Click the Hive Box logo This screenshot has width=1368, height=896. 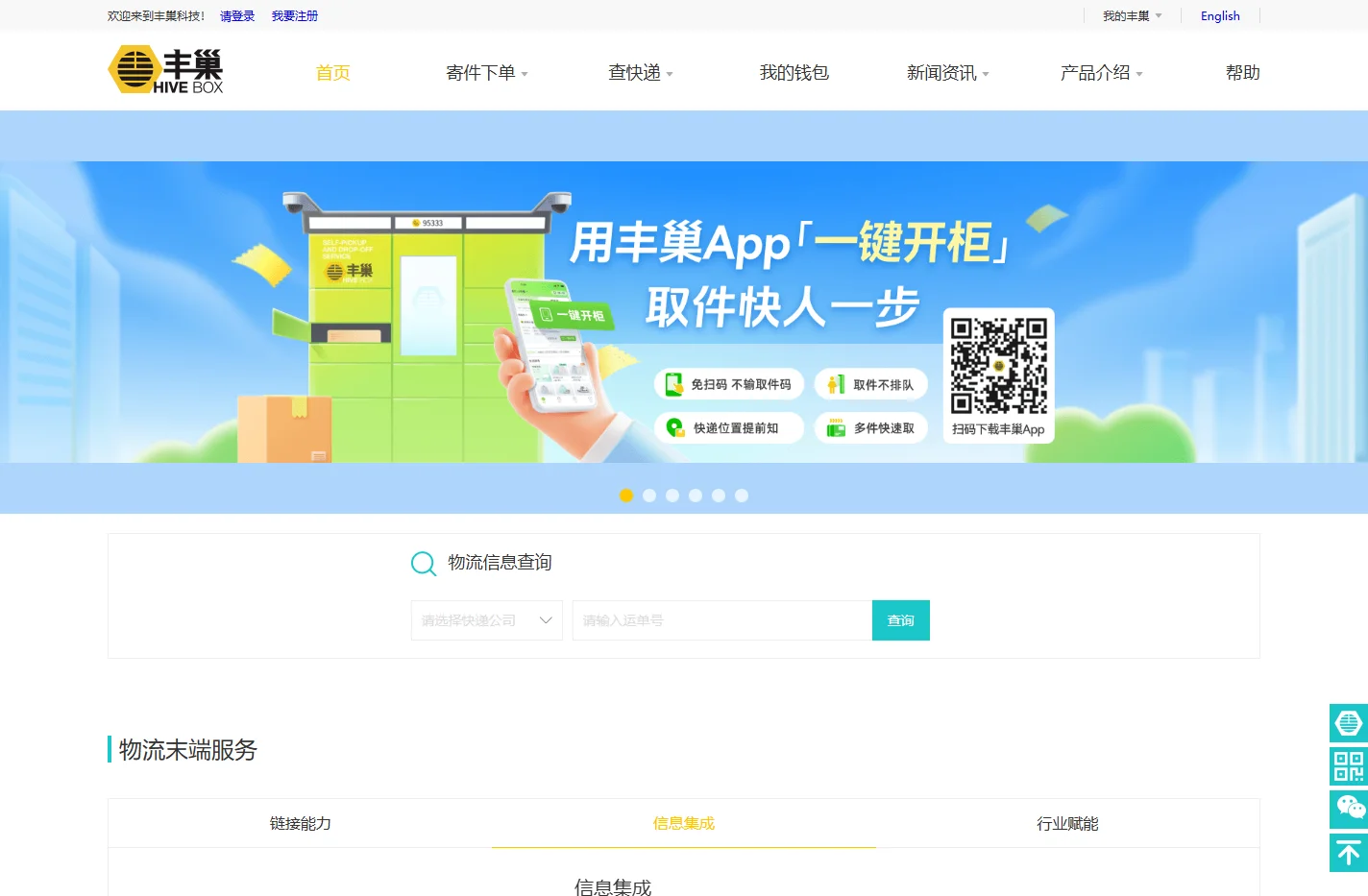(165, 70)
